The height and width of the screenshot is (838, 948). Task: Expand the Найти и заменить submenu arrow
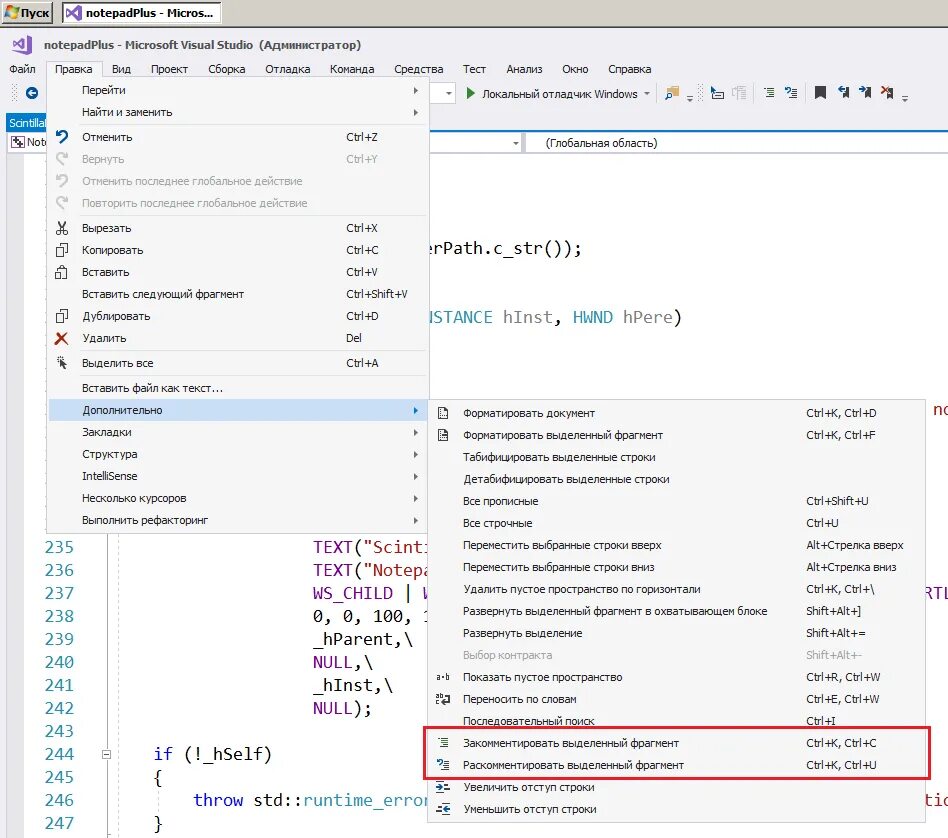[x=415, y=112]
